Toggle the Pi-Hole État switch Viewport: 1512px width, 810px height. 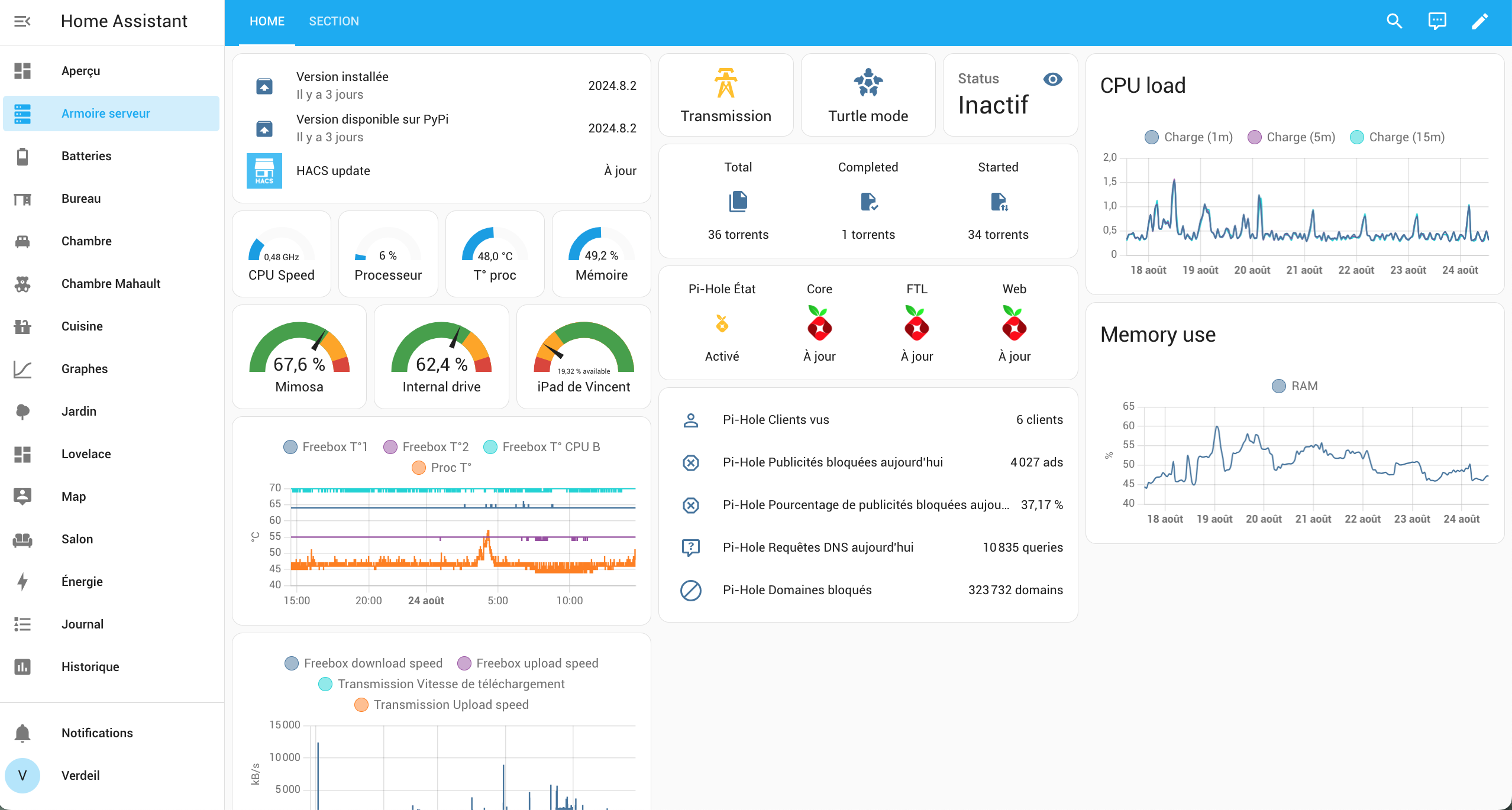tap(722, 323)
